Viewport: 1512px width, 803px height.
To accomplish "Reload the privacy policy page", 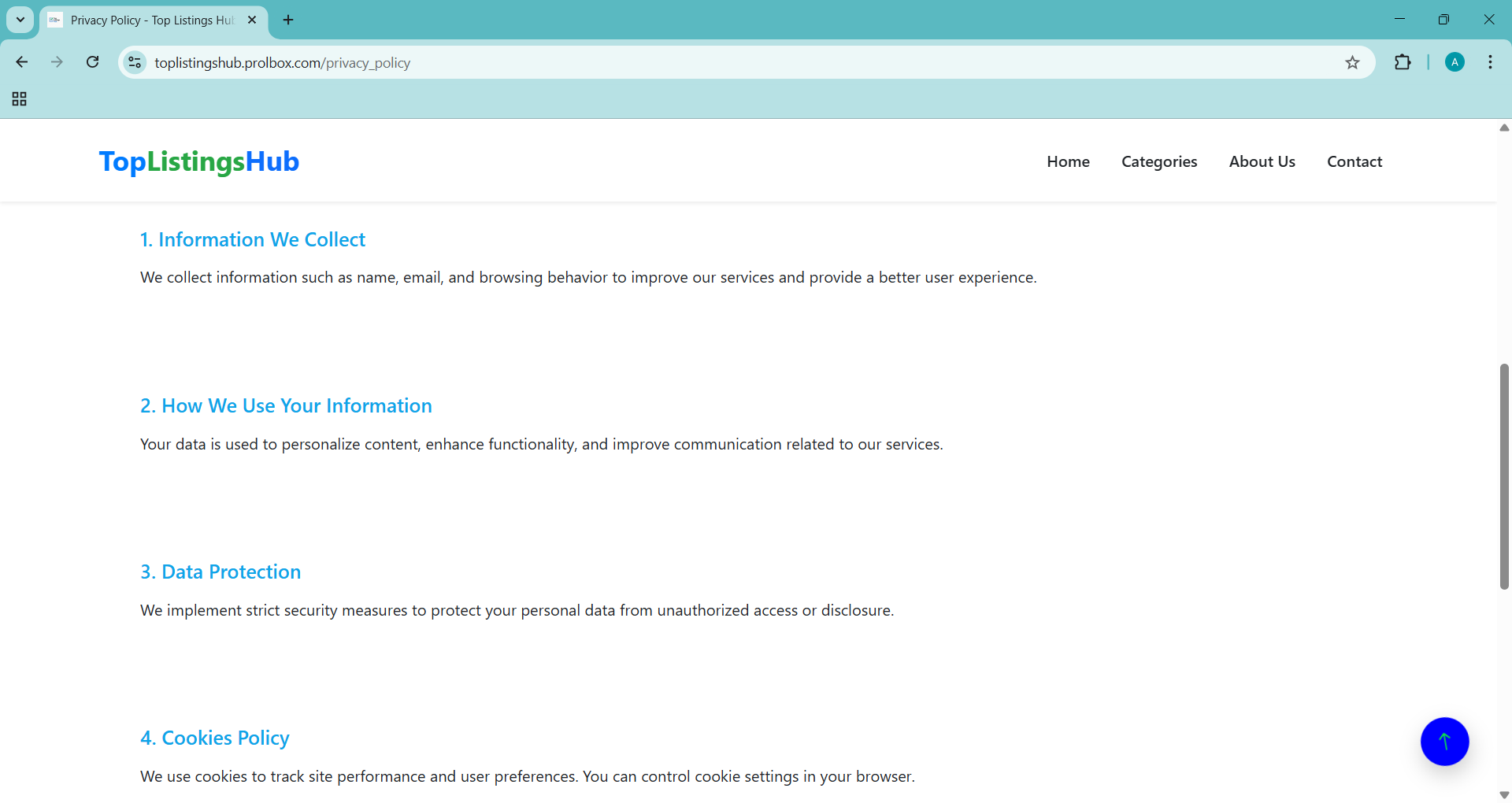I will tap(92, 62).
